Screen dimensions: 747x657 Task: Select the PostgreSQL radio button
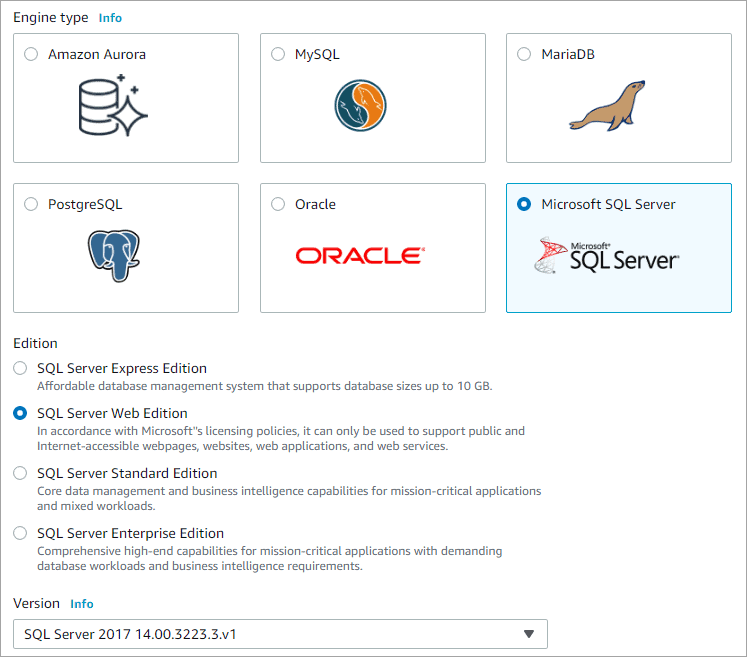click(31, 204)
